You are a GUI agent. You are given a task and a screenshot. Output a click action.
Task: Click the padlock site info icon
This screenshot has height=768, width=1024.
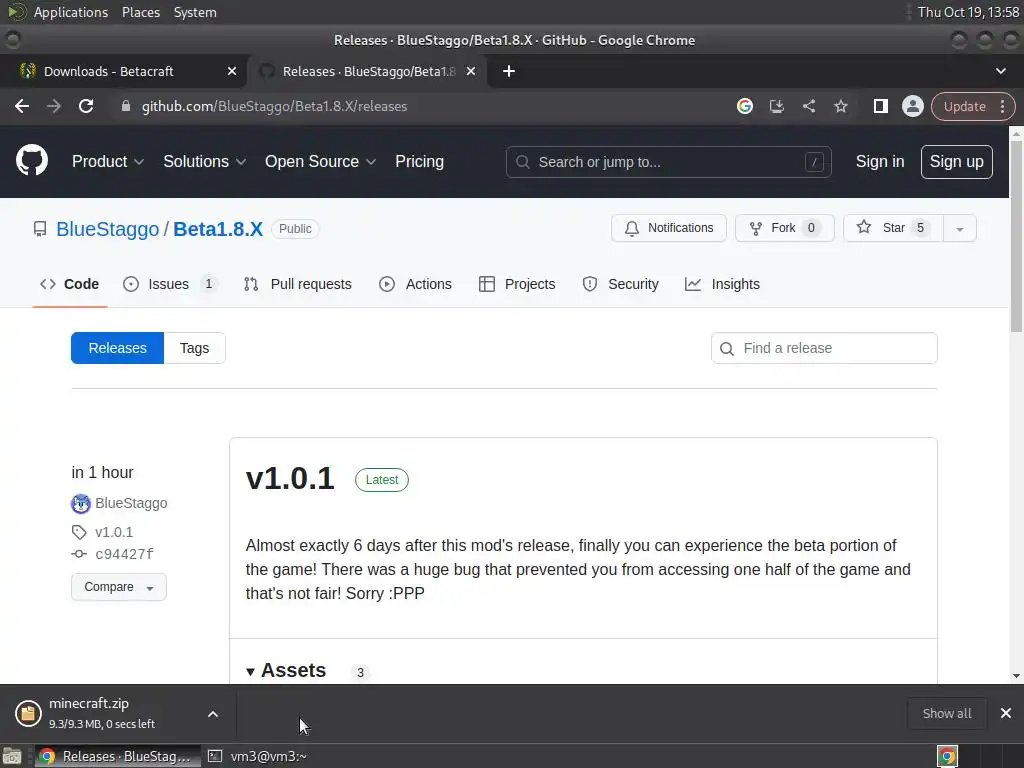[x=126, y=106]
